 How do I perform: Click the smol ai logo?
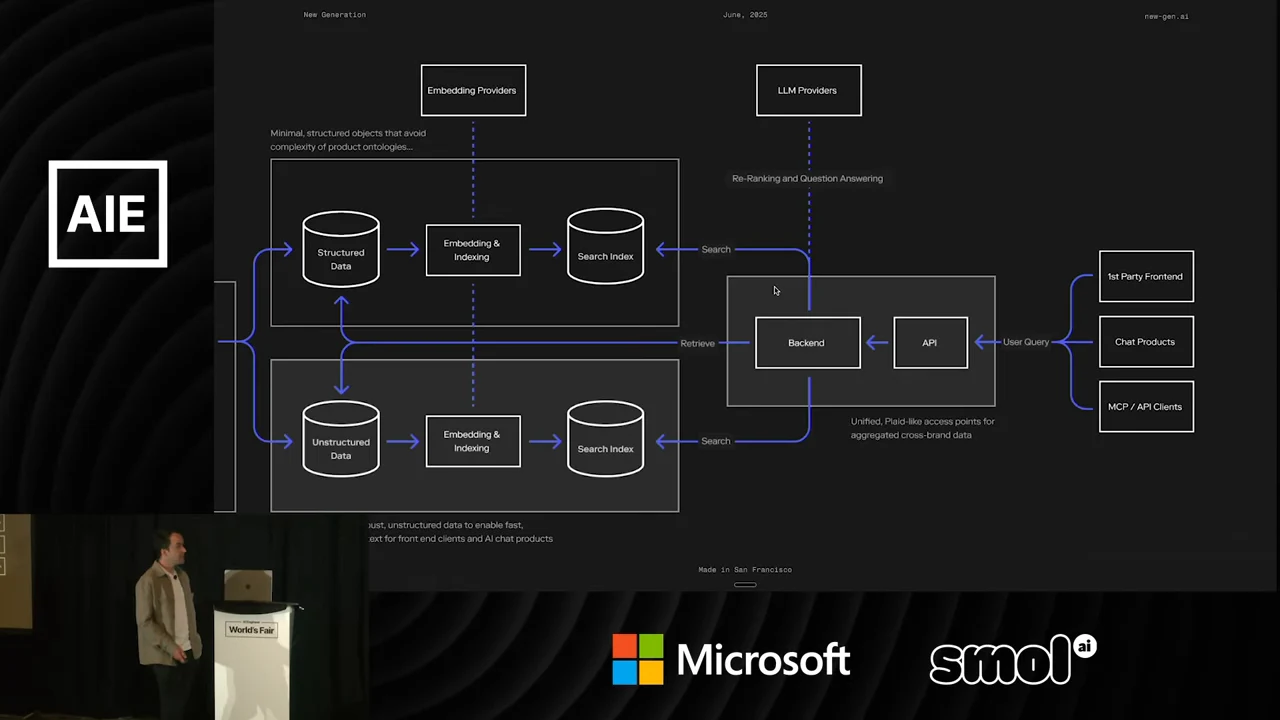tap(1013, 660)
